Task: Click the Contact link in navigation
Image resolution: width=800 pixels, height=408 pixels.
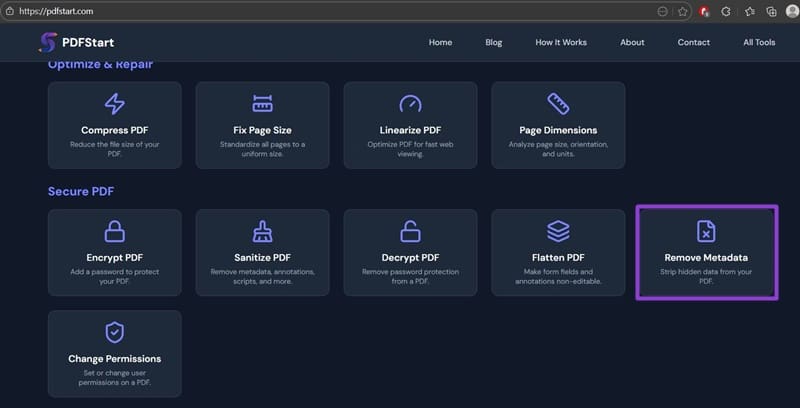Action: (693, 42)
